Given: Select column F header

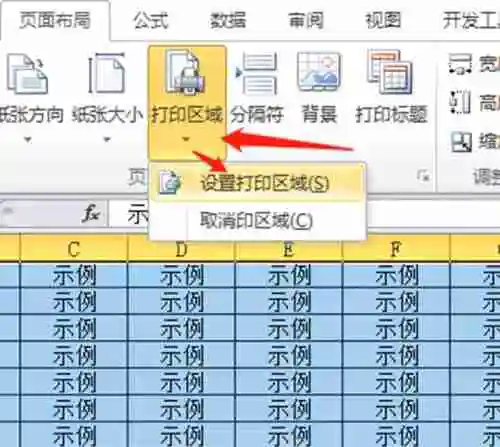Looking at the screenshot, I should click(x=396, y=248).
